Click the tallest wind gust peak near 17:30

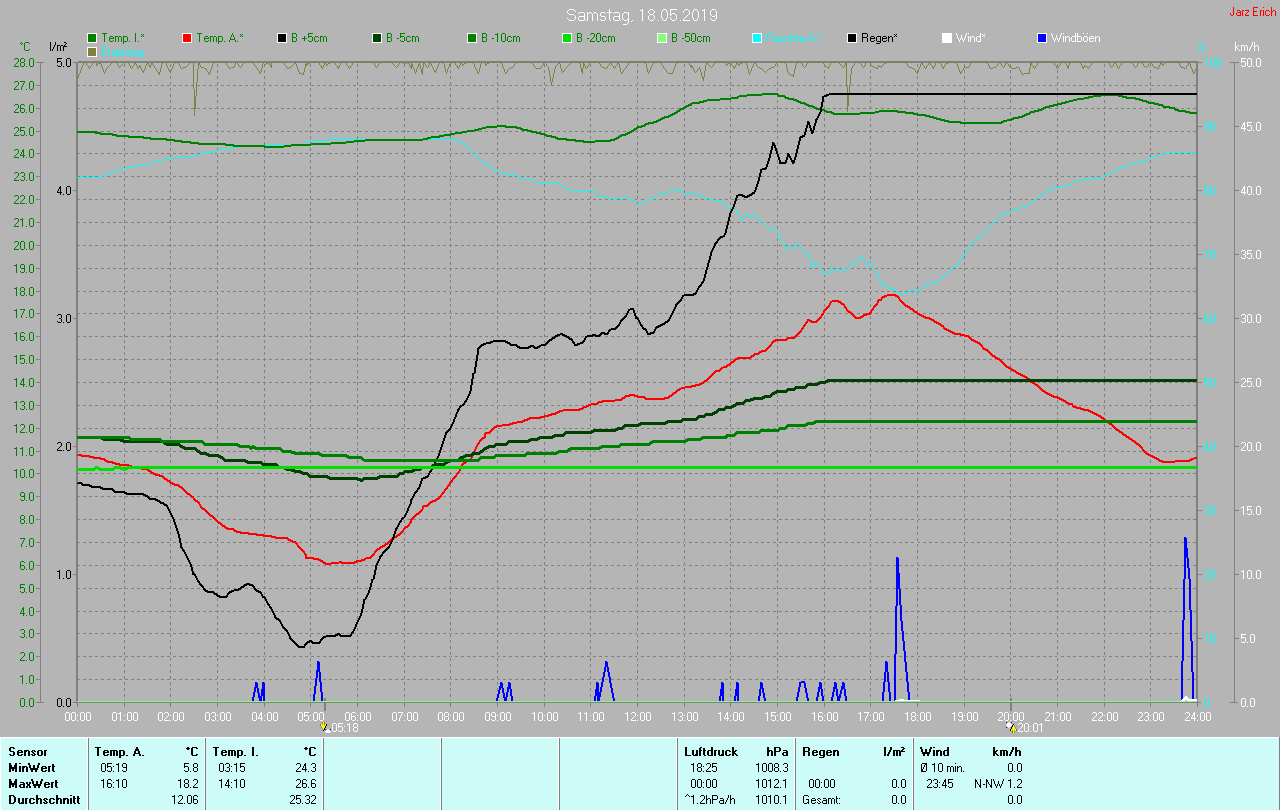897,560
